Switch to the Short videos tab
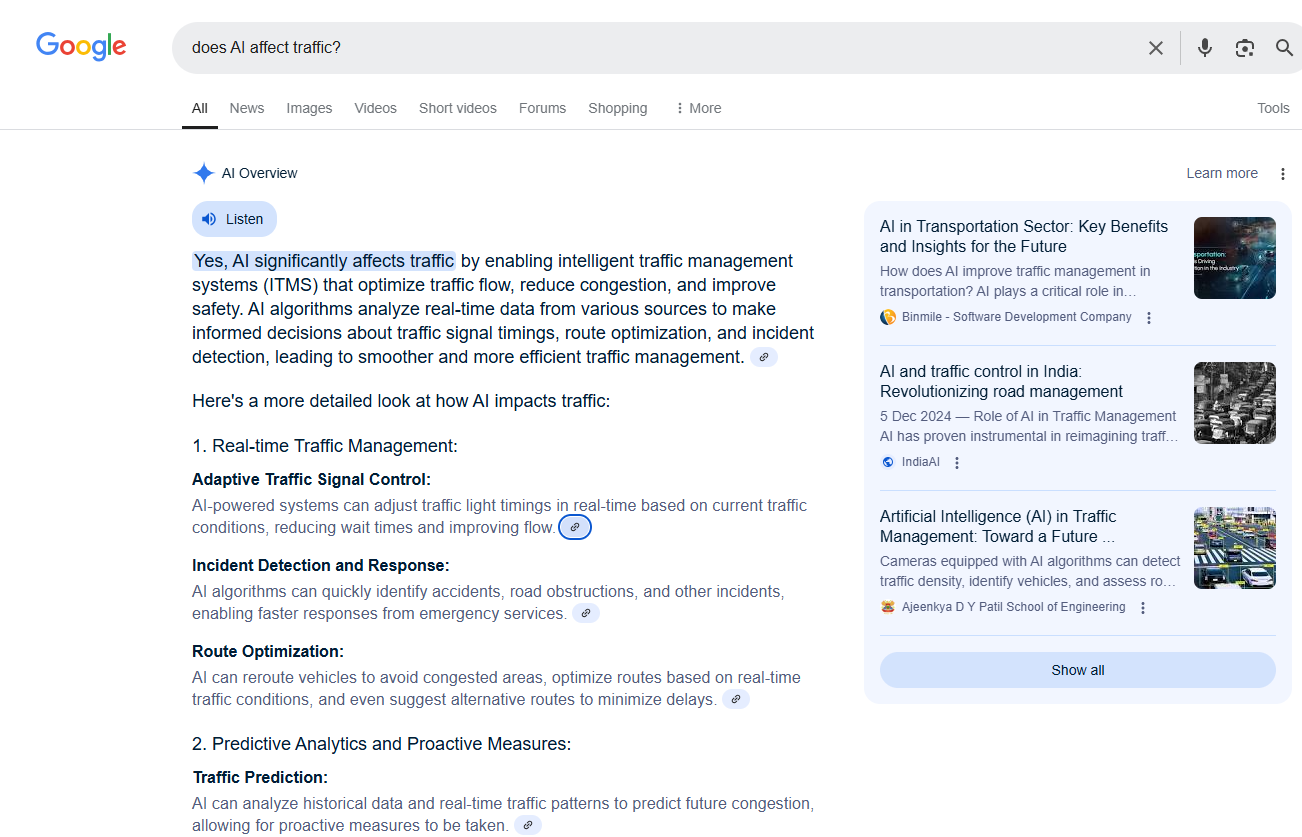Image resolution: width=1302 pixels, height=837 pixels. point(458,108)
